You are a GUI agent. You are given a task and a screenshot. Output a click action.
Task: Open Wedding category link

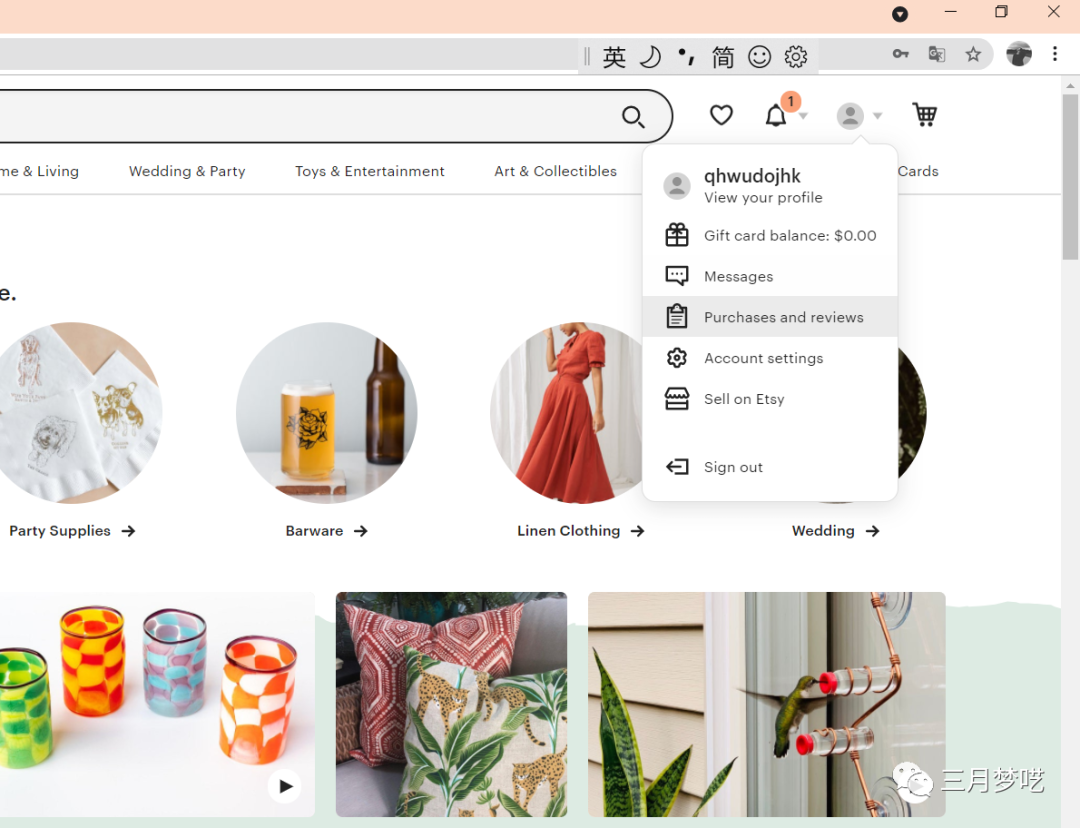tap(835, 531)
